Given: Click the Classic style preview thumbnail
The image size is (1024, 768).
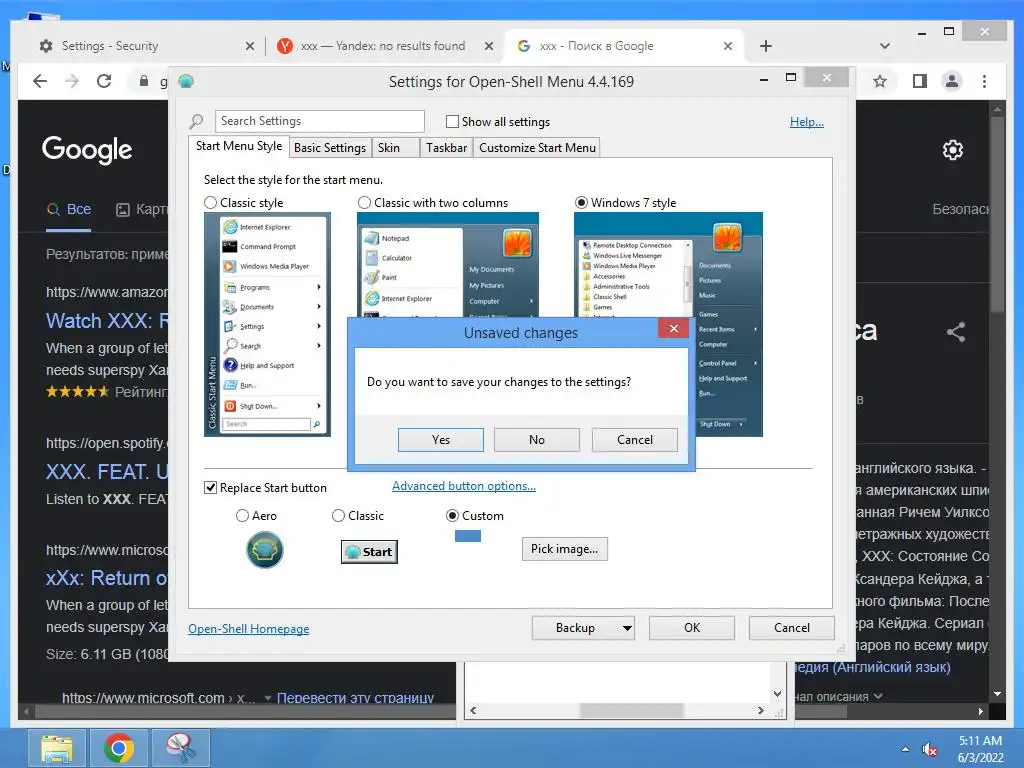Looking at the screenshot, I should [x=267, y=325].
